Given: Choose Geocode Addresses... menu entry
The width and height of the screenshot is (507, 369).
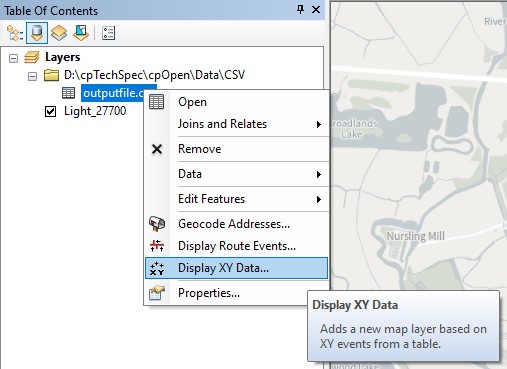Looking at the screenshot, I should (237, 224).
